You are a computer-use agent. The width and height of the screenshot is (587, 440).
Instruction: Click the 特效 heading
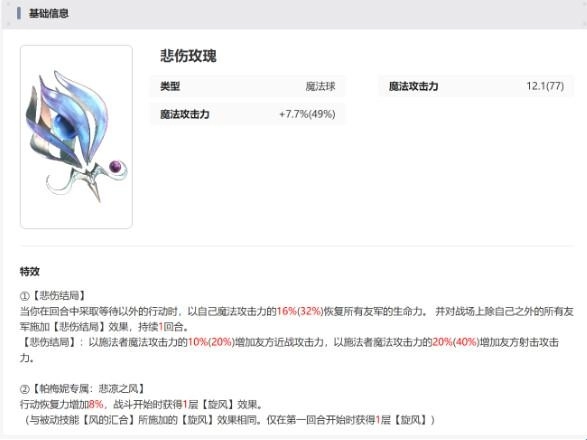tap(30, 271)
